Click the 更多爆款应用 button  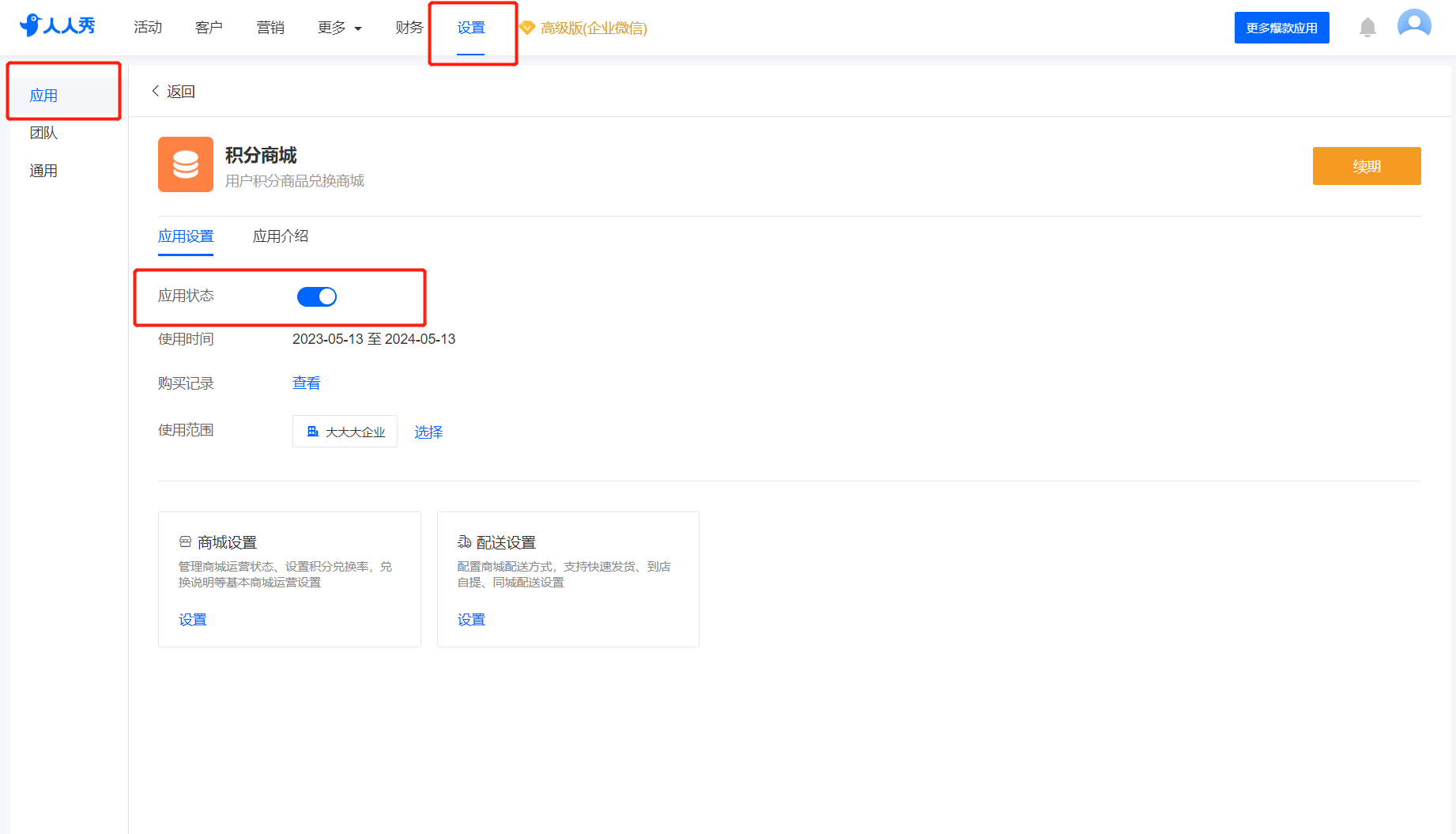coord(1282,28)
